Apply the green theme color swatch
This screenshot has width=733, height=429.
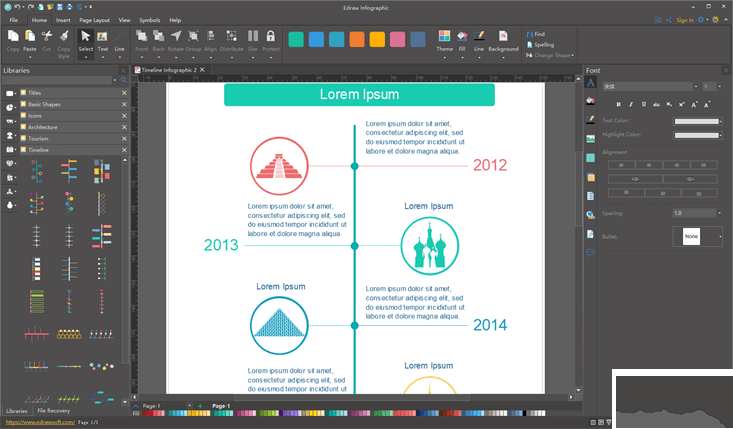click(296, 39)
